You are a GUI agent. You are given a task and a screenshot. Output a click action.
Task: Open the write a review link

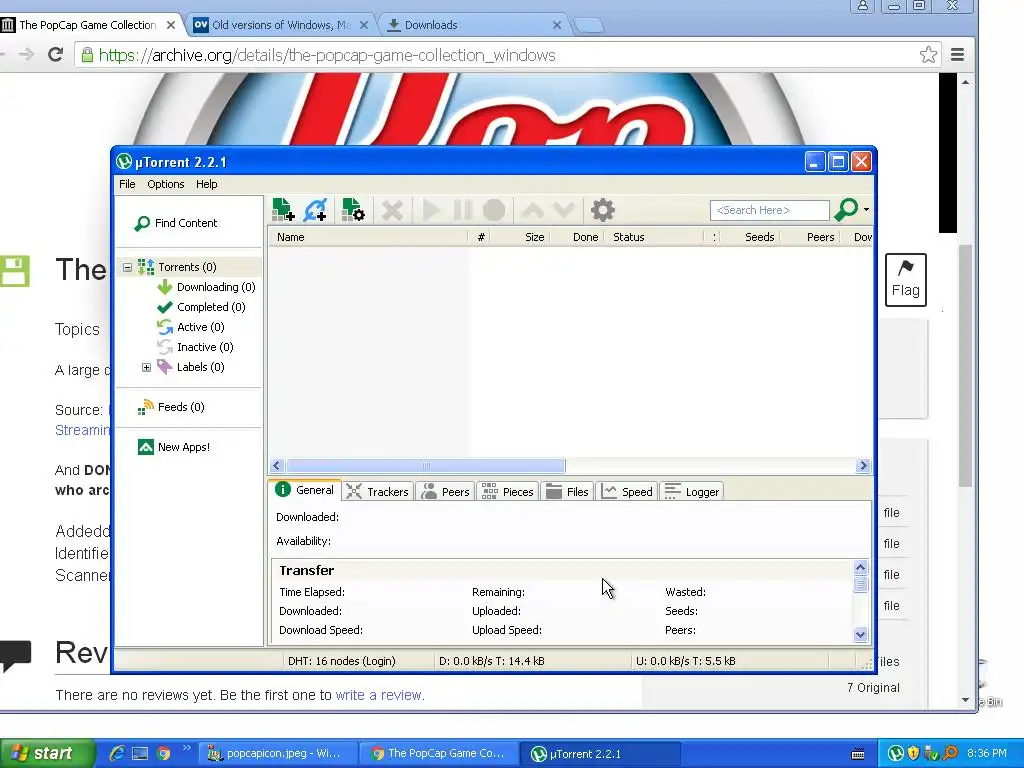pyautogui.click(x=379, y=695)
